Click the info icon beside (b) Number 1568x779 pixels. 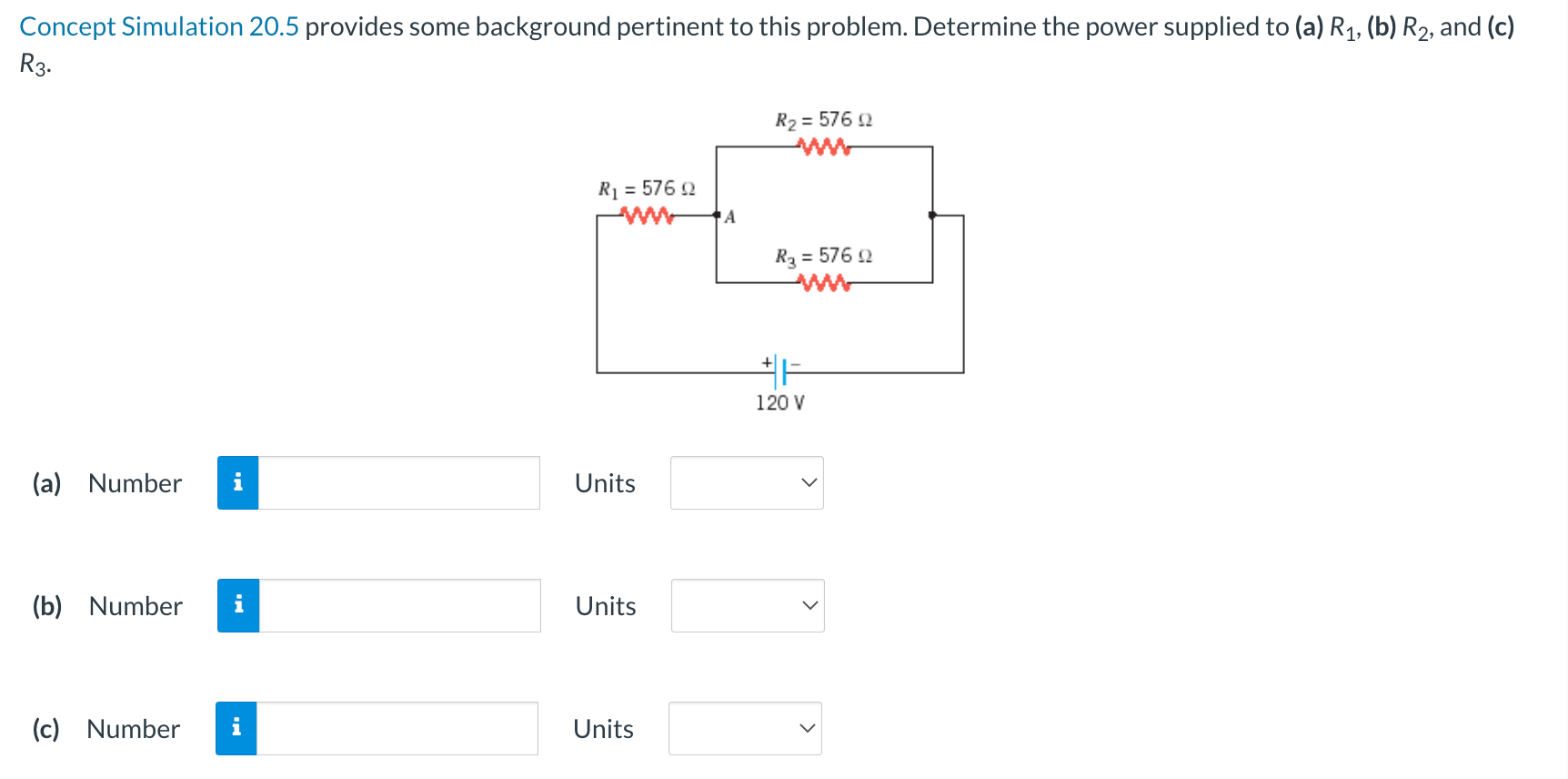point(237,605)
